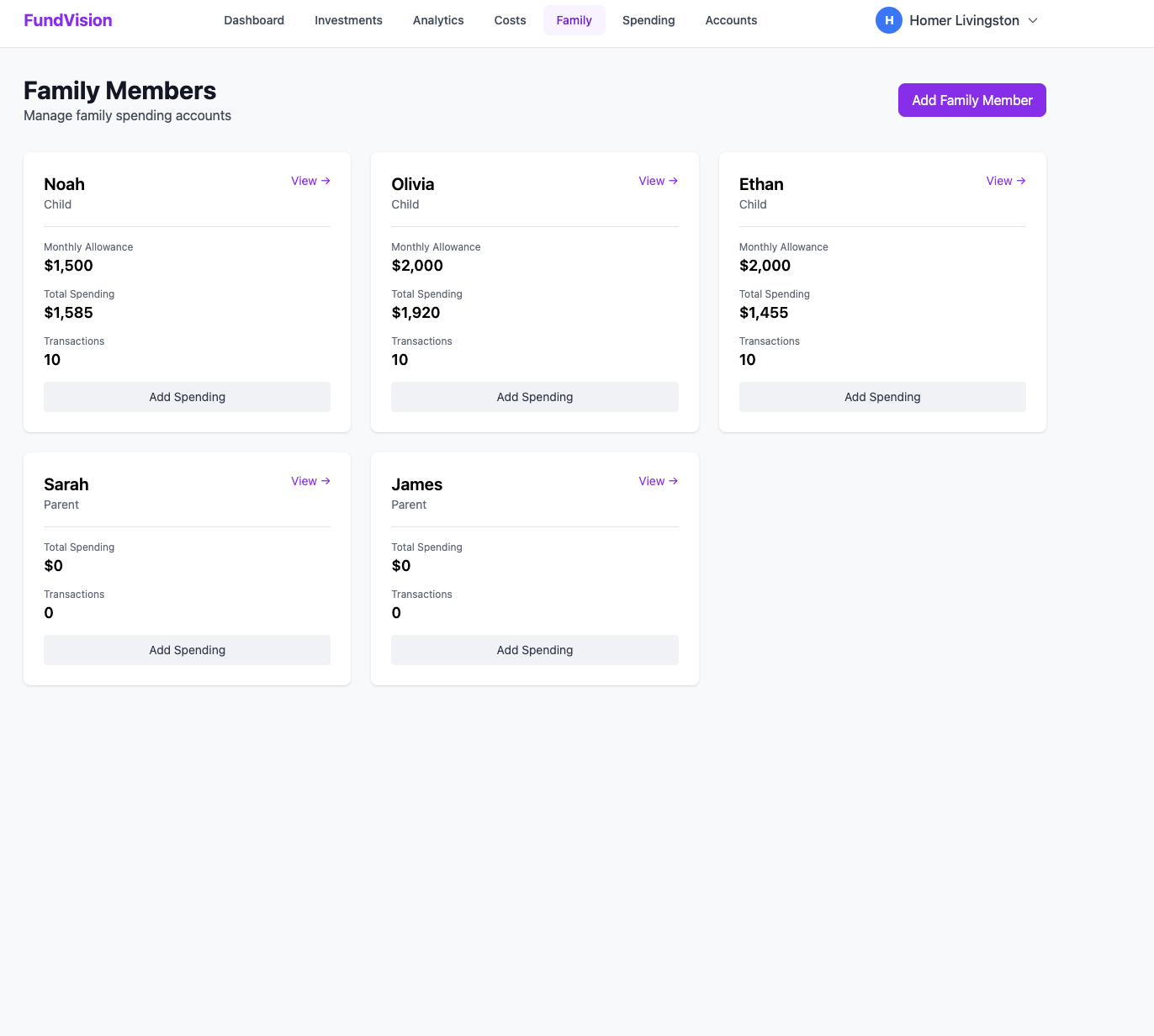Select the Family tab
This screenshot has width=1154, height=1036.
click(x=574, y=20)
